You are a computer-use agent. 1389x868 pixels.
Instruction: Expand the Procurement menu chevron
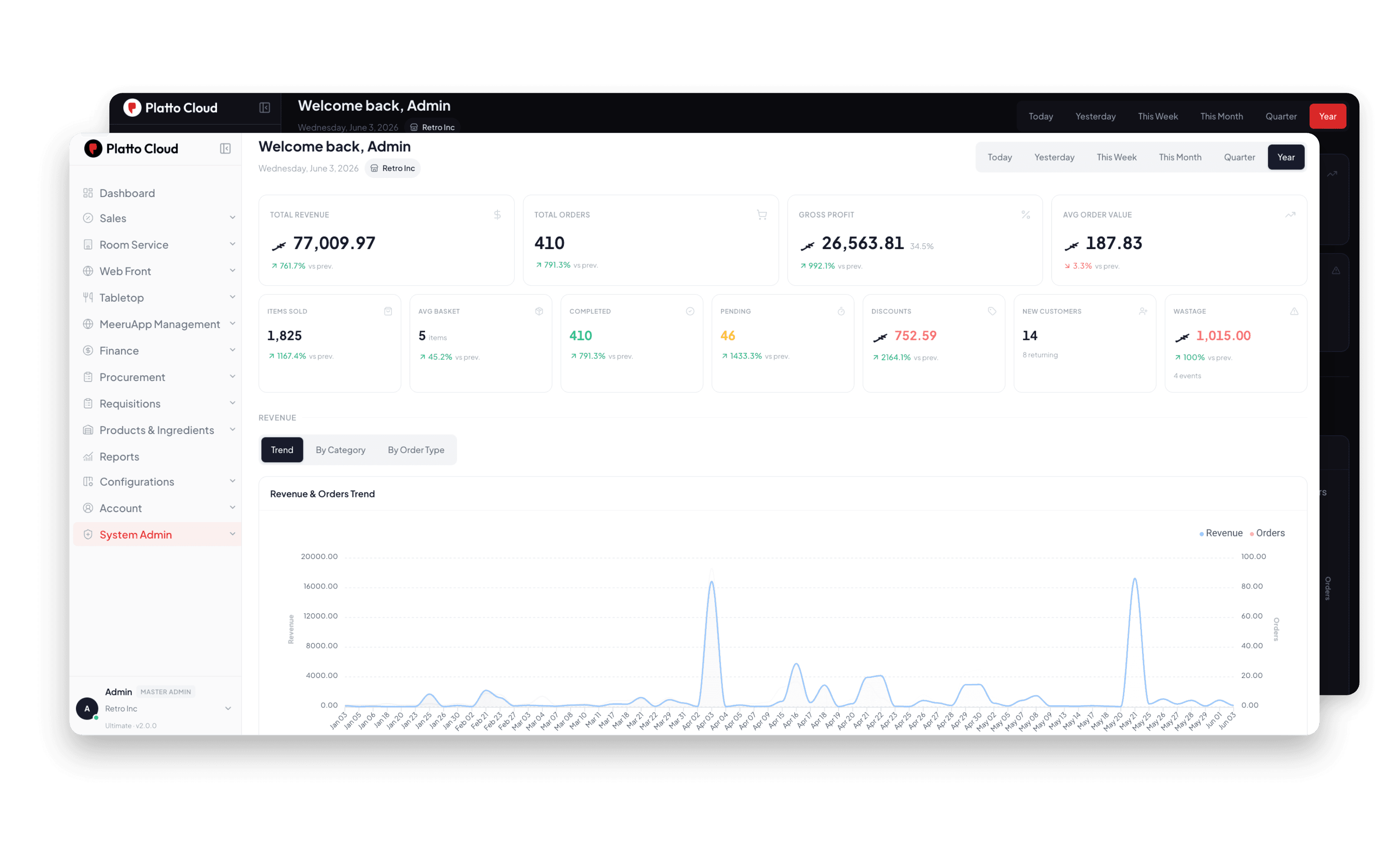(233, 377)
